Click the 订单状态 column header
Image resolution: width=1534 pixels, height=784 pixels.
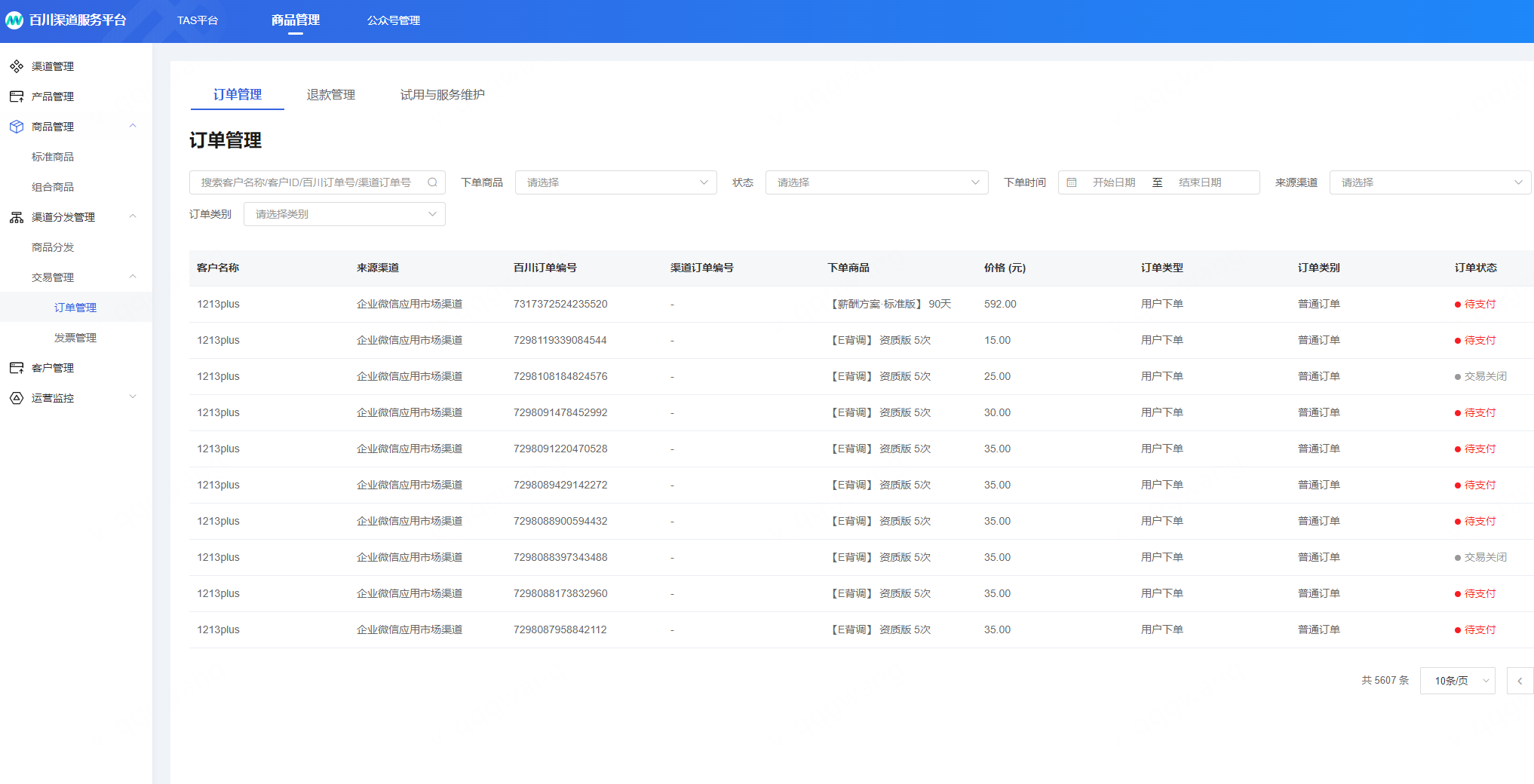pyautogui.click(x=1475, y=268)
